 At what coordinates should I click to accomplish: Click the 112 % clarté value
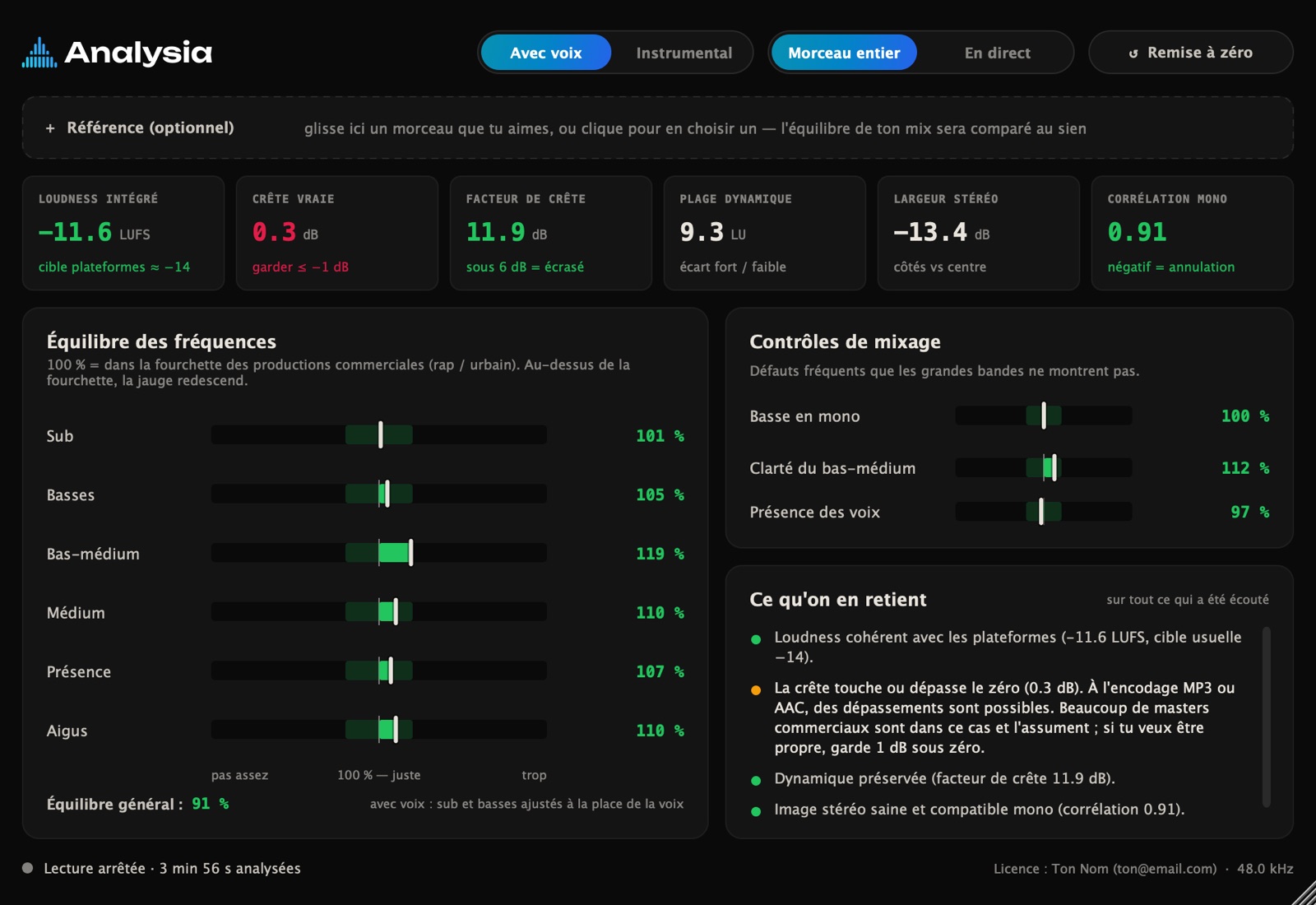(x=1244, y=468)
